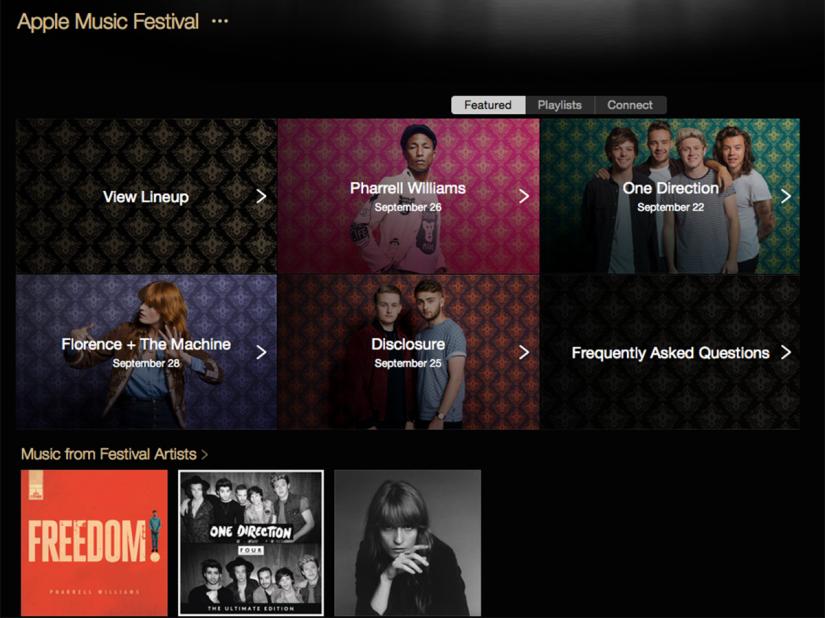Click the arrow on Florence + The Machine tile

(x=261, y=352)
